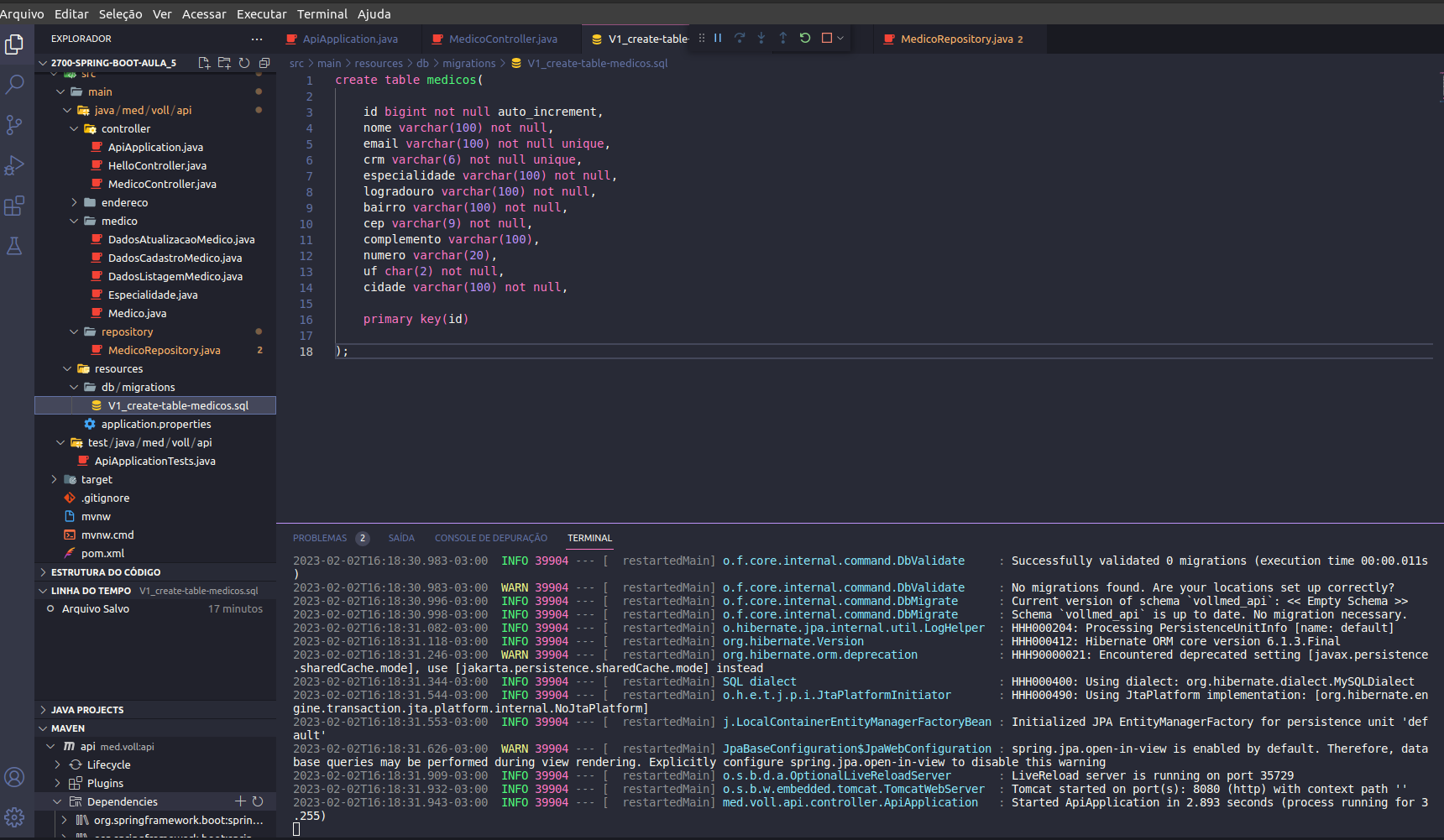The width and height of the screenshot is (1444, 840).
Task: Reload Maven dependencies icon
Action: pos(258,801)
